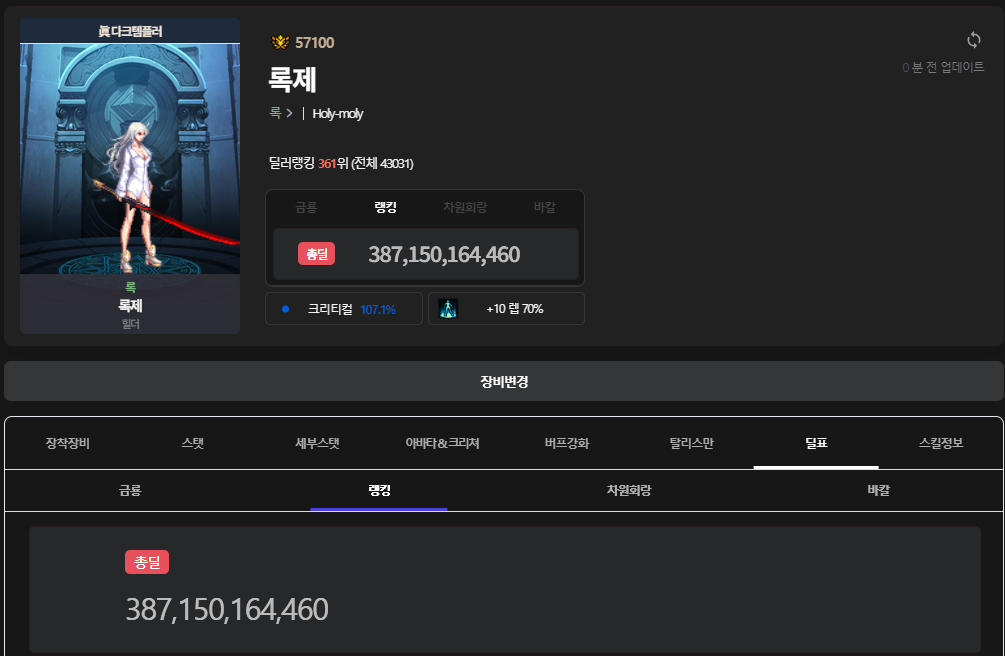Open the 버프강화 tab

[x=567, y=443]
